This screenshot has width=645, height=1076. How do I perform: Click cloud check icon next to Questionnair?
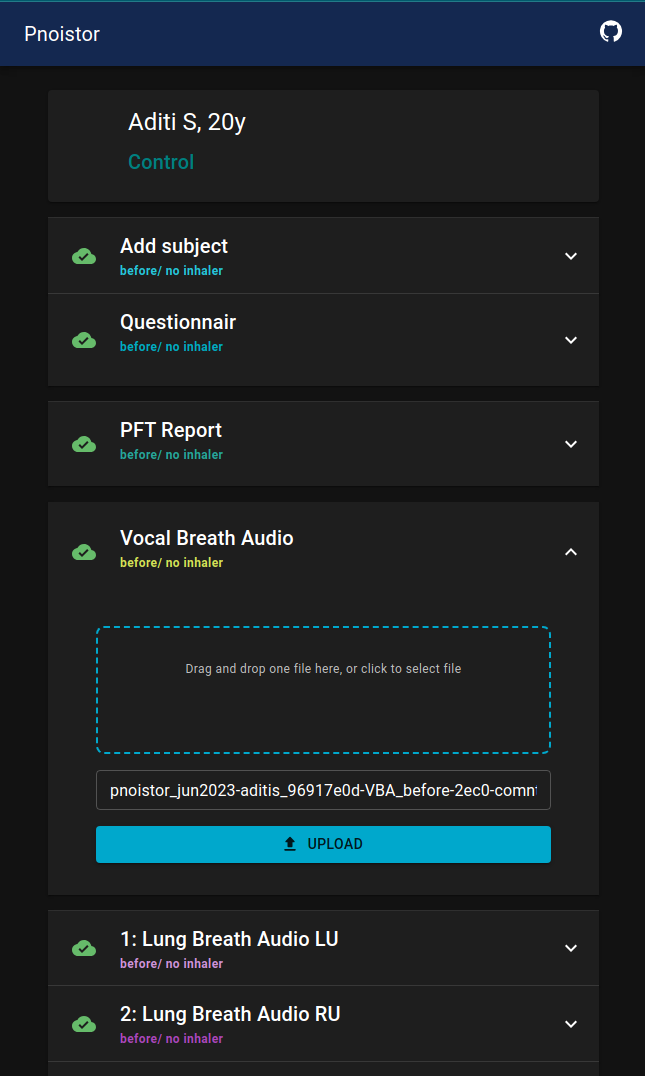84,340
